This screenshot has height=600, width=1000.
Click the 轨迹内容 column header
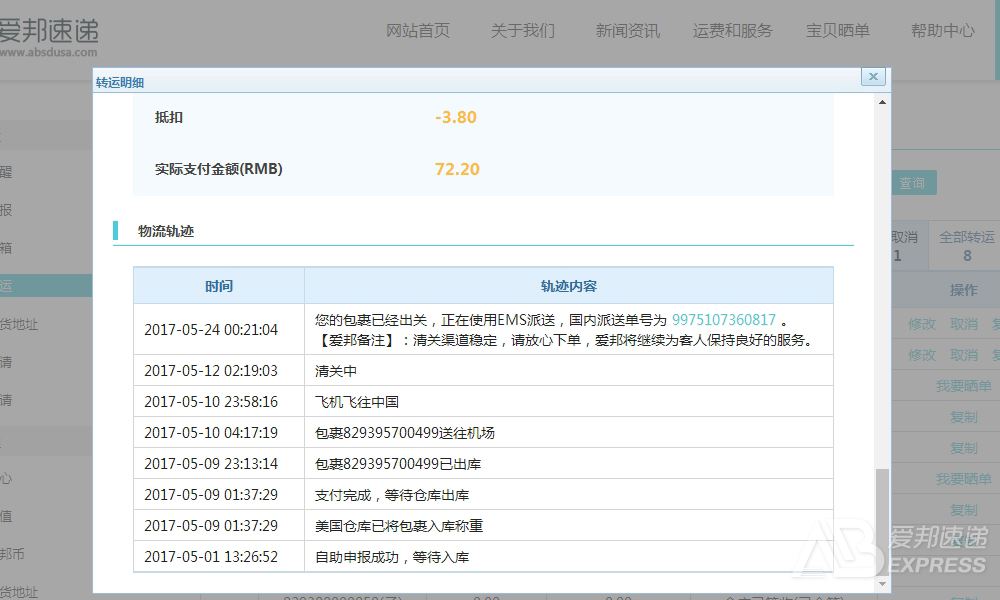point(568,286)
